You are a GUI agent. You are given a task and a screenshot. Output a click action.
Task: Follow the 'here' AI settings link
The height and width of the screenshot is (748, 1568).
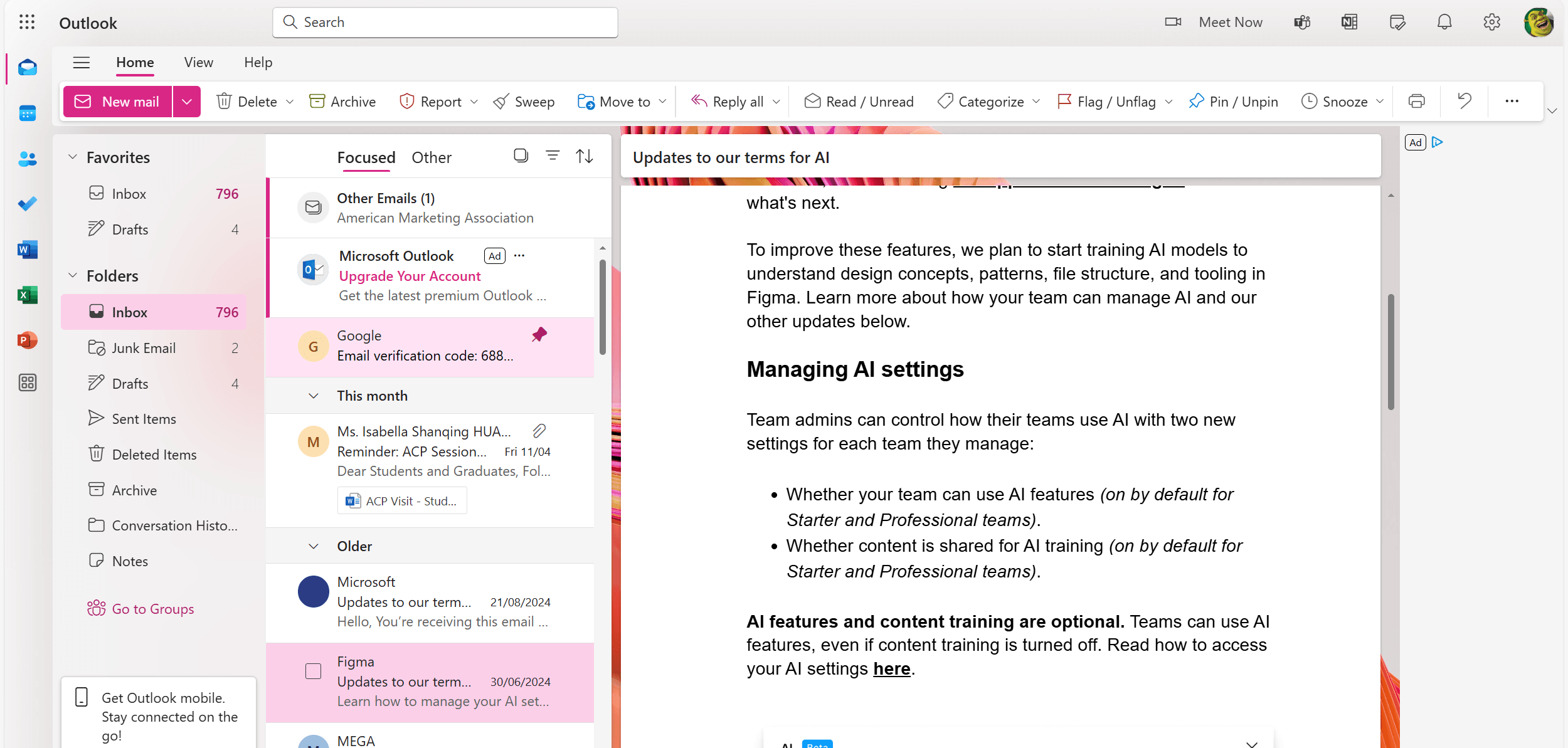coord(891,669)
